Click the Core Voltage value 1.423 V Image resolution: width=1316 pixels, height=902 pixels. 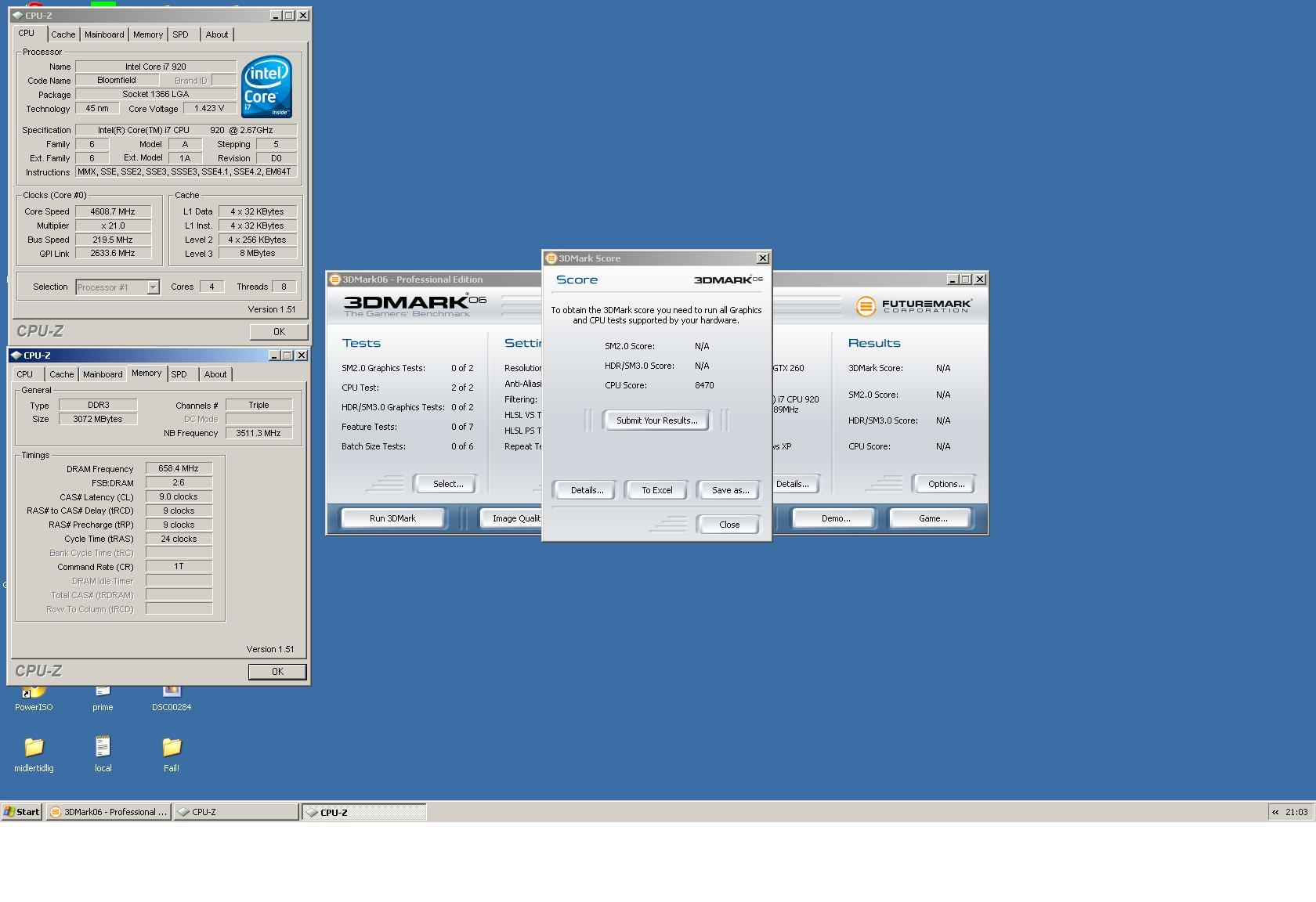[209, 108]
